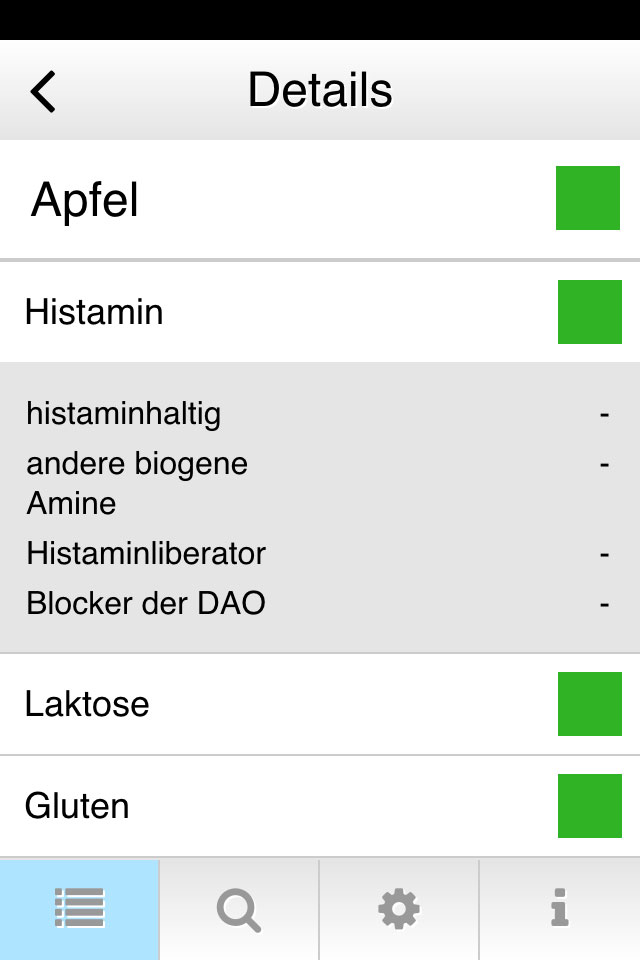The image size is (640, 960).
Task: Open the info tab icon
Action: coord(560,910)
